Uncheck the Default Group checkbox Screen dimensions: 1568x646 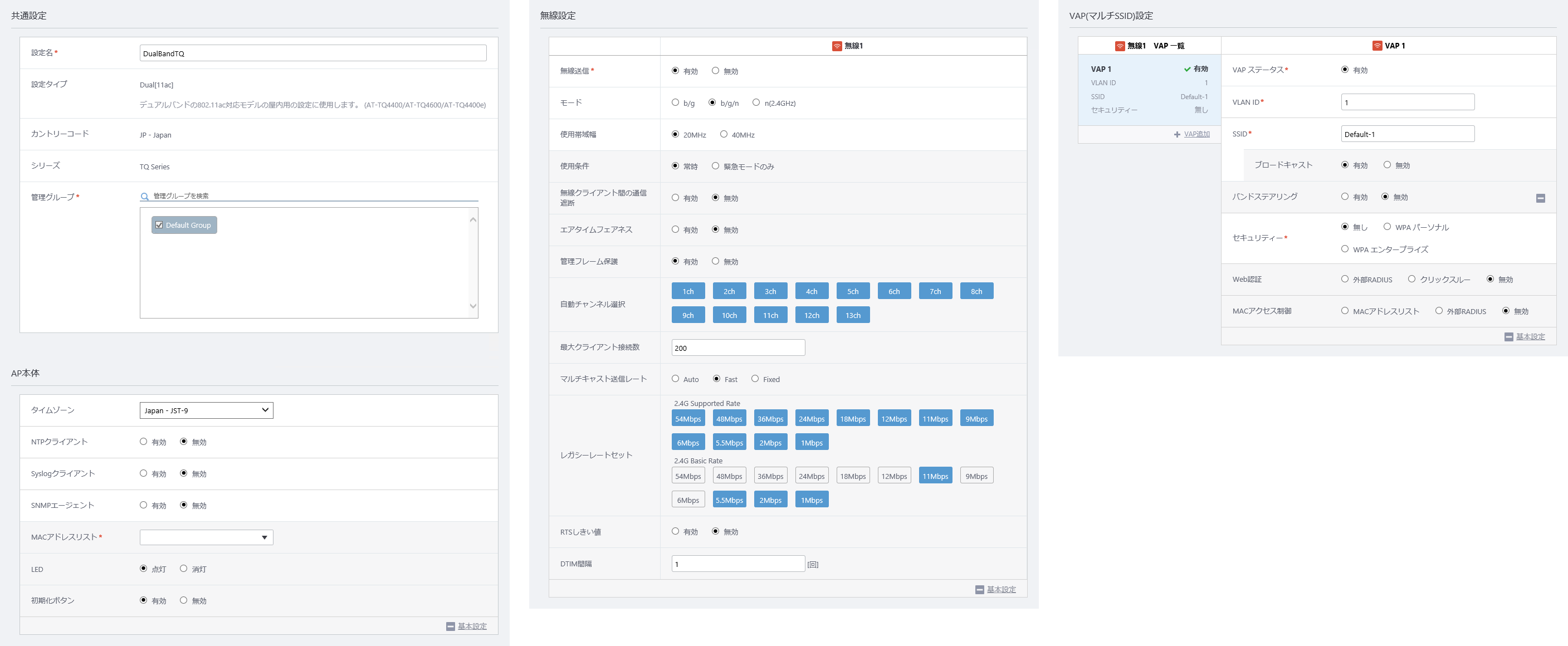[159, 225]
